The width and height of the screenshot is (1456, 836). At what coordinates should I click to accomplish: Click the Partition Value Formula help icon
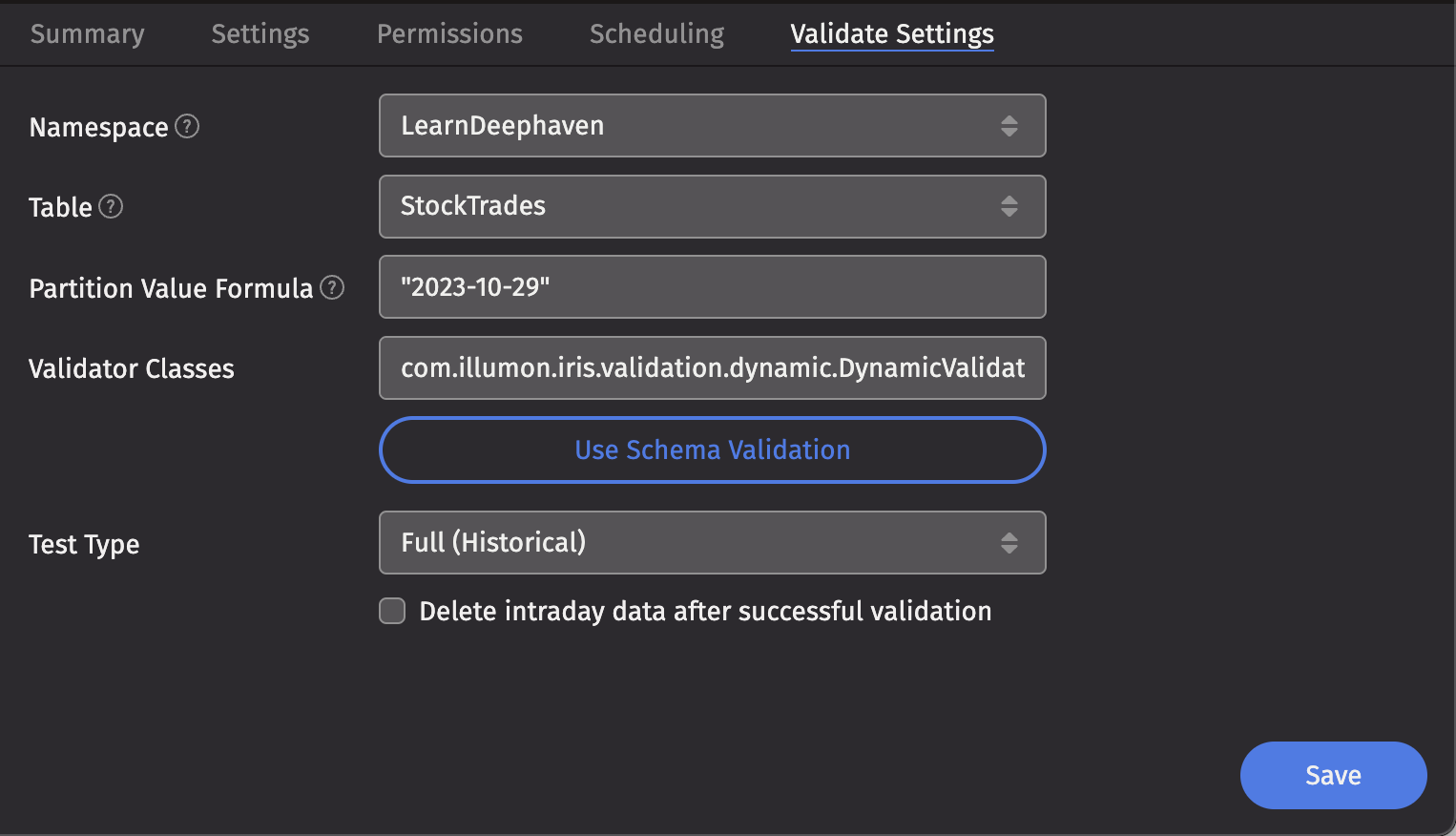point(332,287)
